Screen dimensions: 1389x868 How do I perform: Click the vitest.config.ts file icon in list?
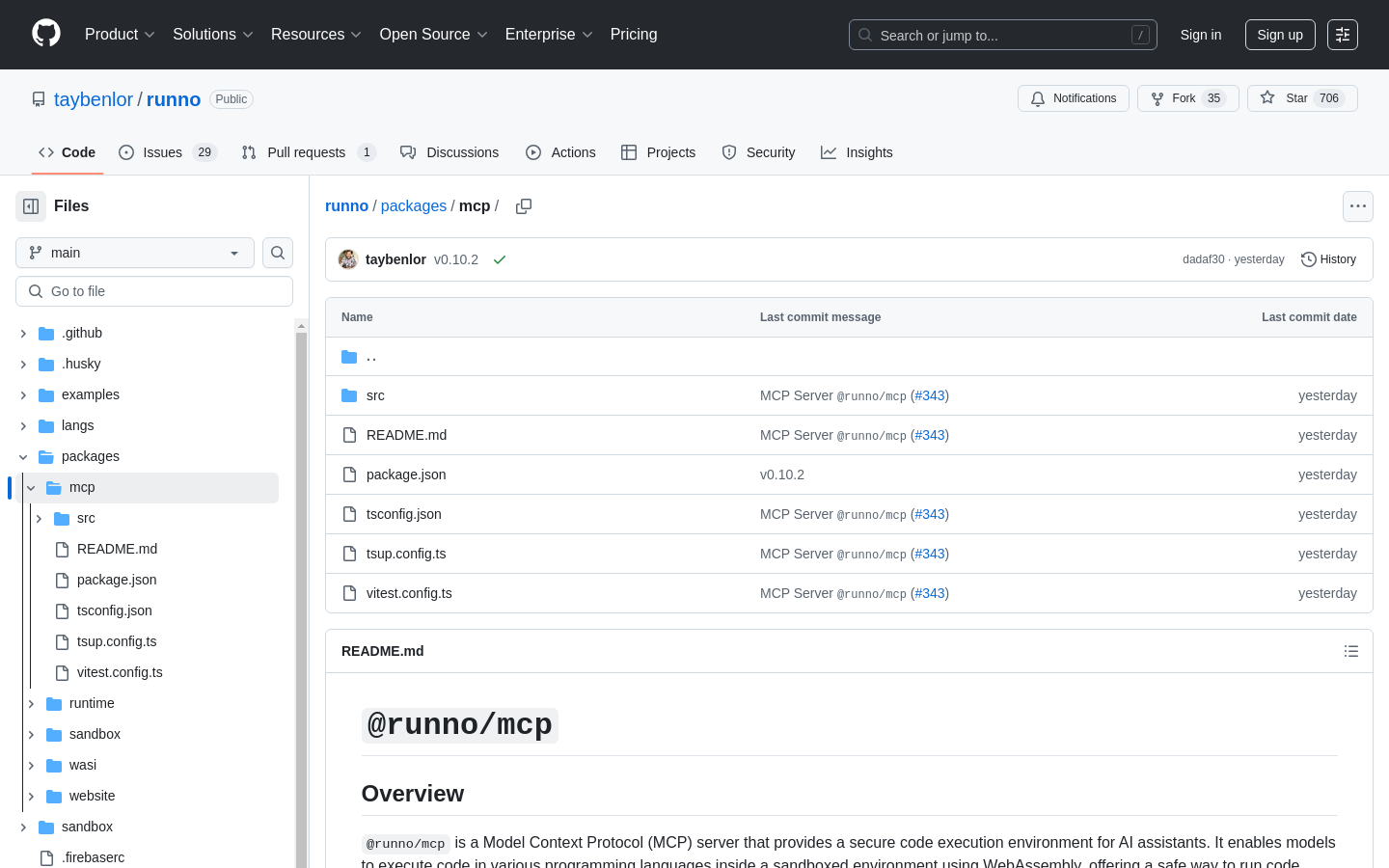coord(350,593)
